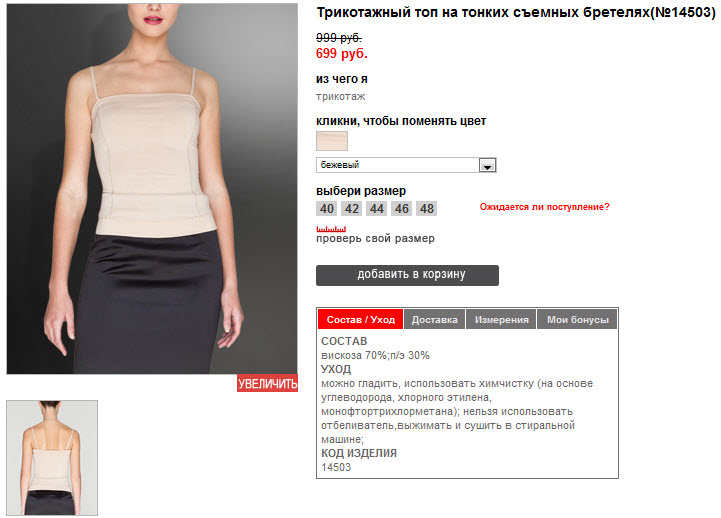Select size 48

point(426,209)
